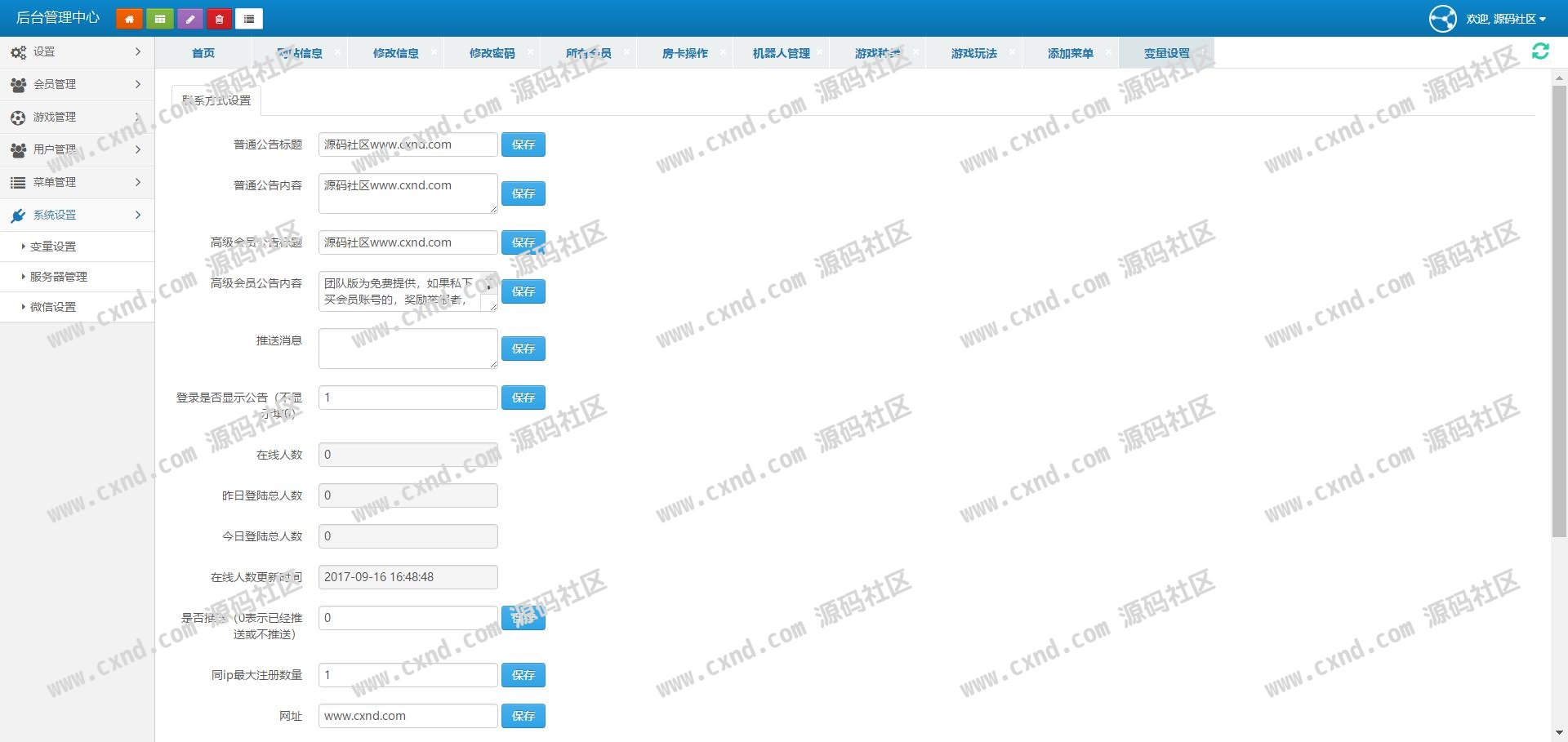This screenshot has height=742, width=1568.
Task: Open the 欢迎, 源码社区 user dropdown
Action: (1505, 19)
